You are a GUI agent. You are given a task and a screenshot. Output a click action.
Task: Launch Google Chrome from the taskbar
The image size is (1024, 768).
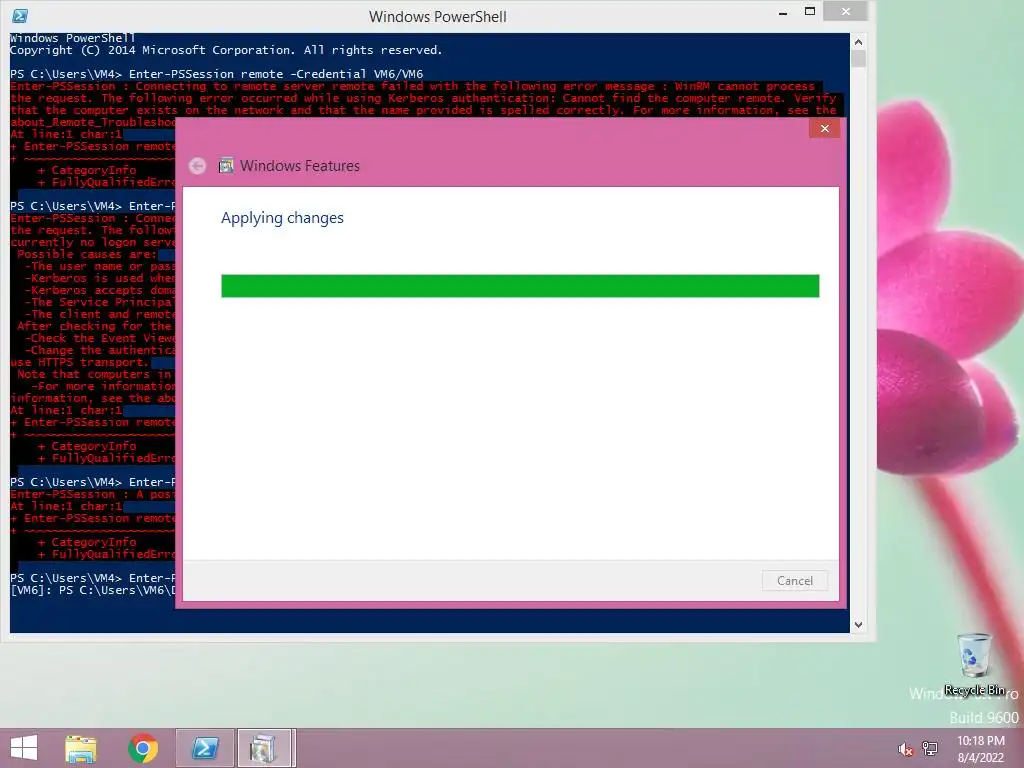[x=143, y=748]
